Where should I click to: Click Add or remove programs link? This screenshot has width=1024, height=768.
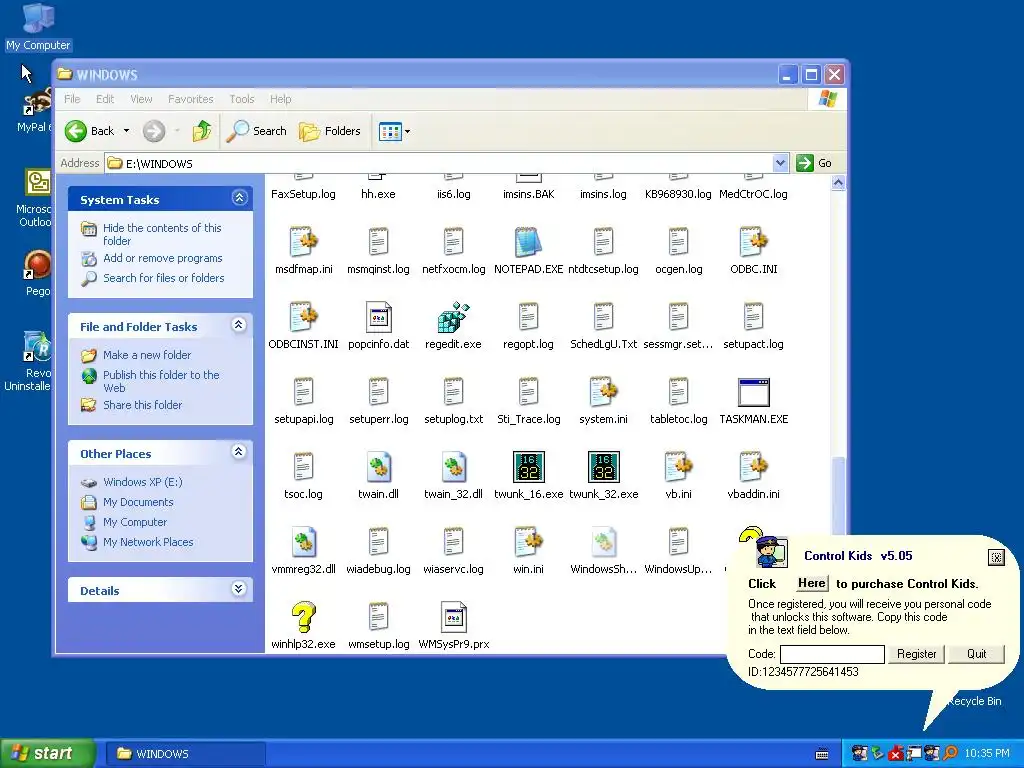pyautogui.click(x=163, y=259)
